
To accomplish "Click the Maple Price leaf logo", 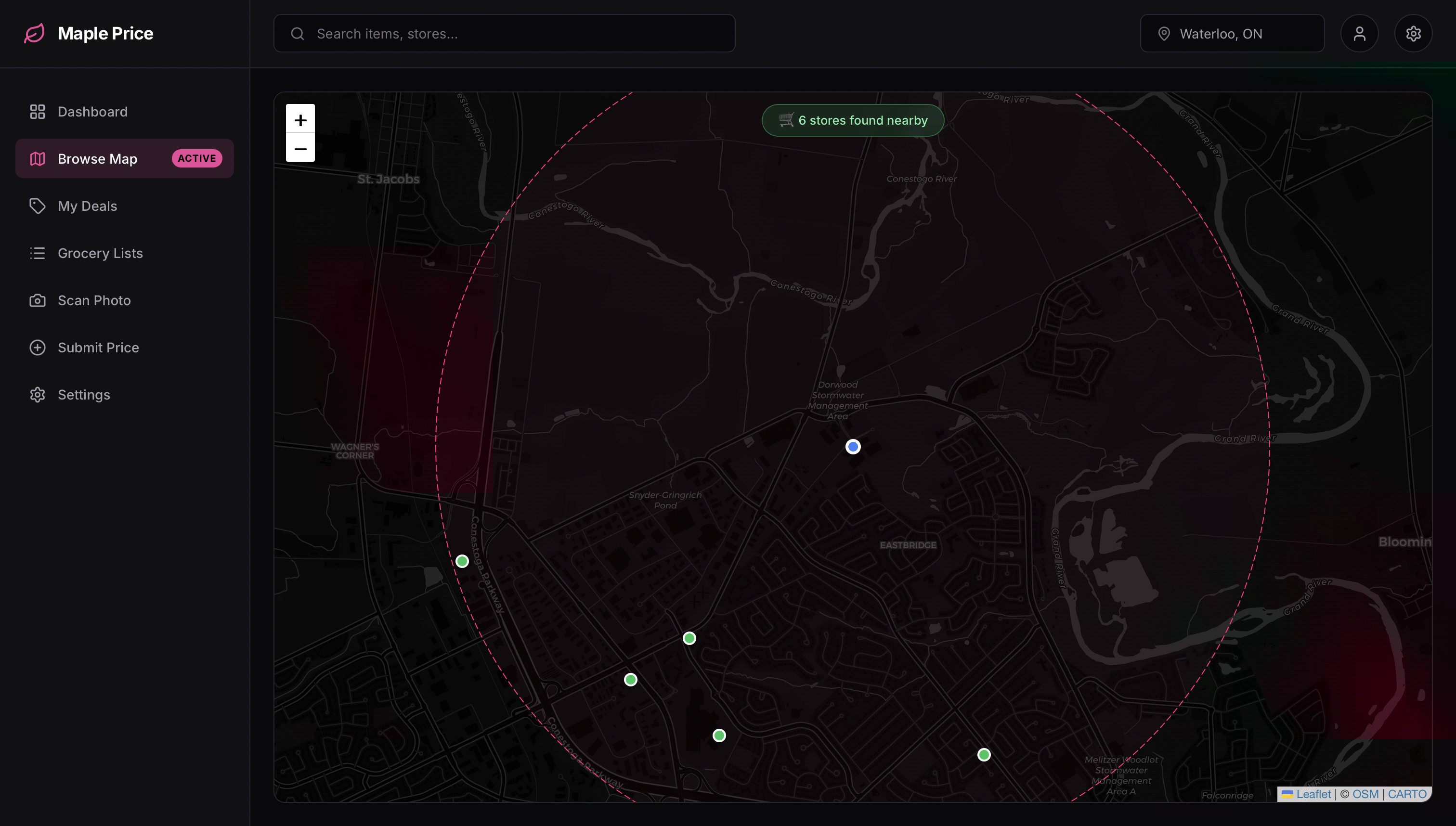I will pyautogui.click(x=34, y=33).
